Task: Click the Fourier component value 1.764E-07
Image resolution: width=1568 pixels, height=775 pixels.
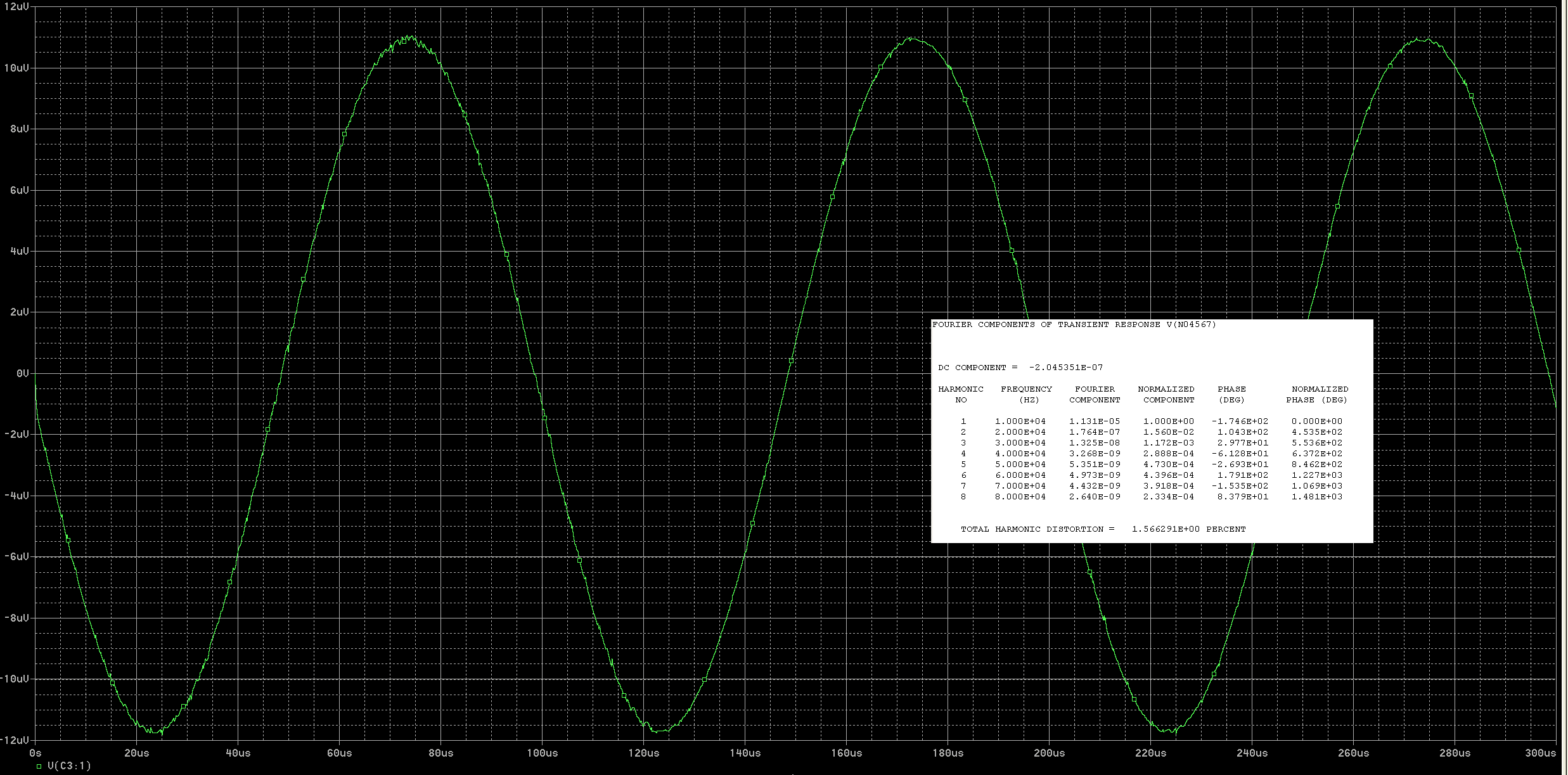Action: (1095, 432)
